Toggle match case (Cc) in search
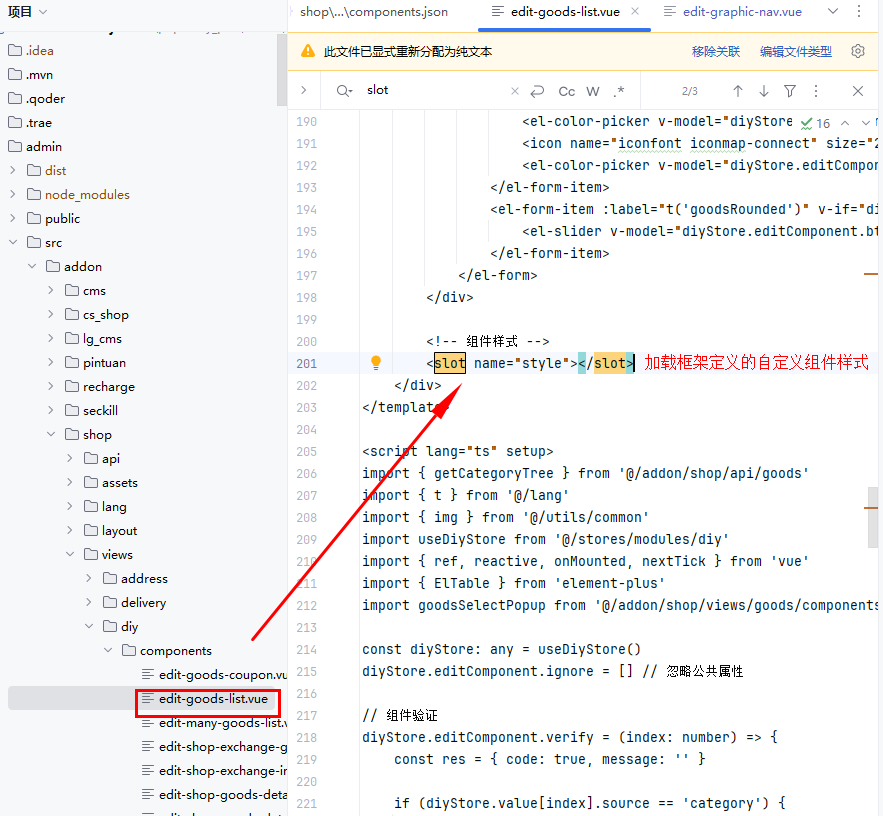Image resolution: width=883 pixels, height=816 pixels. 566,91
